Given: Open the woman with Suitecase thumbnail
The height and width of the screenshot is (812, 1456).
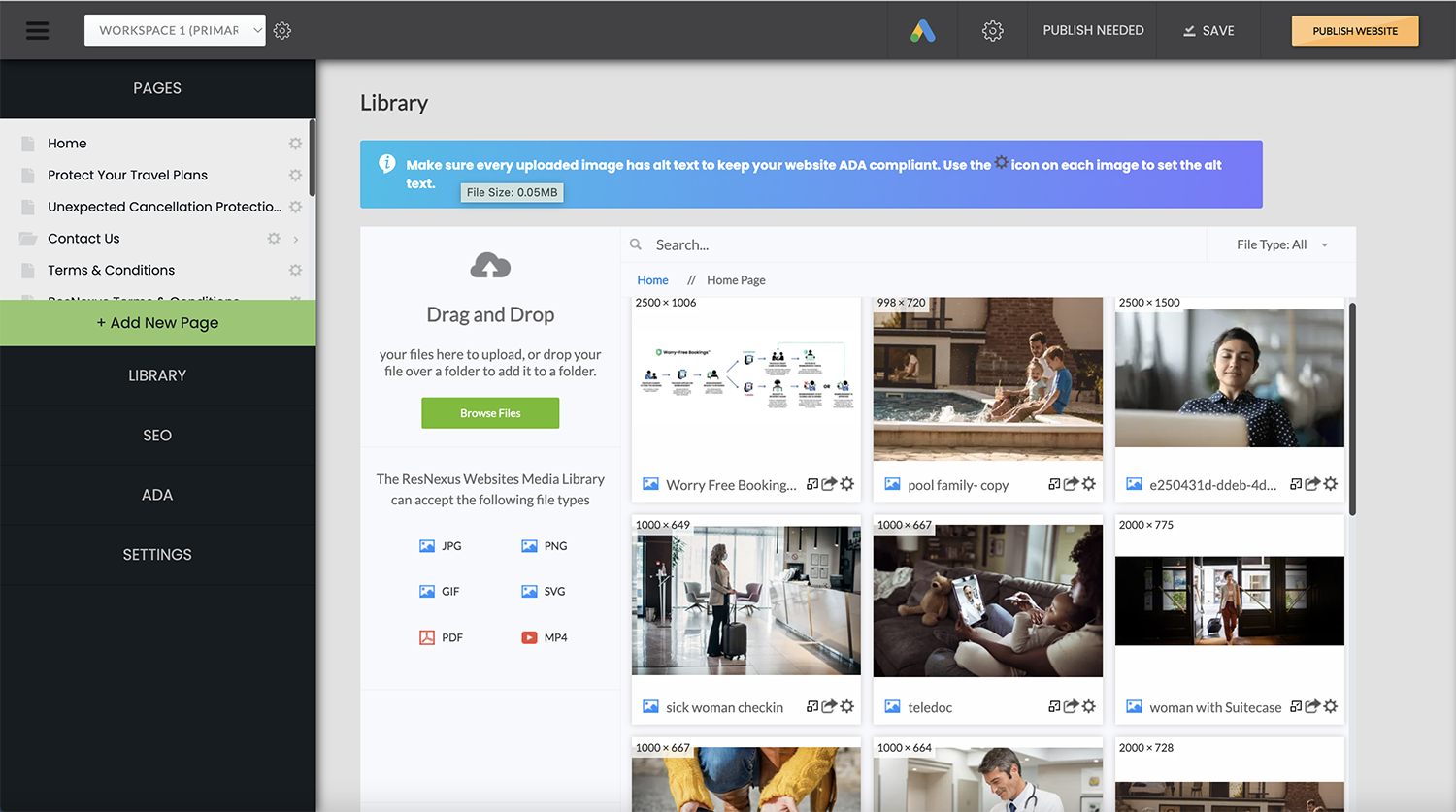Looking at the screenshot, I should pos(1229,601).
